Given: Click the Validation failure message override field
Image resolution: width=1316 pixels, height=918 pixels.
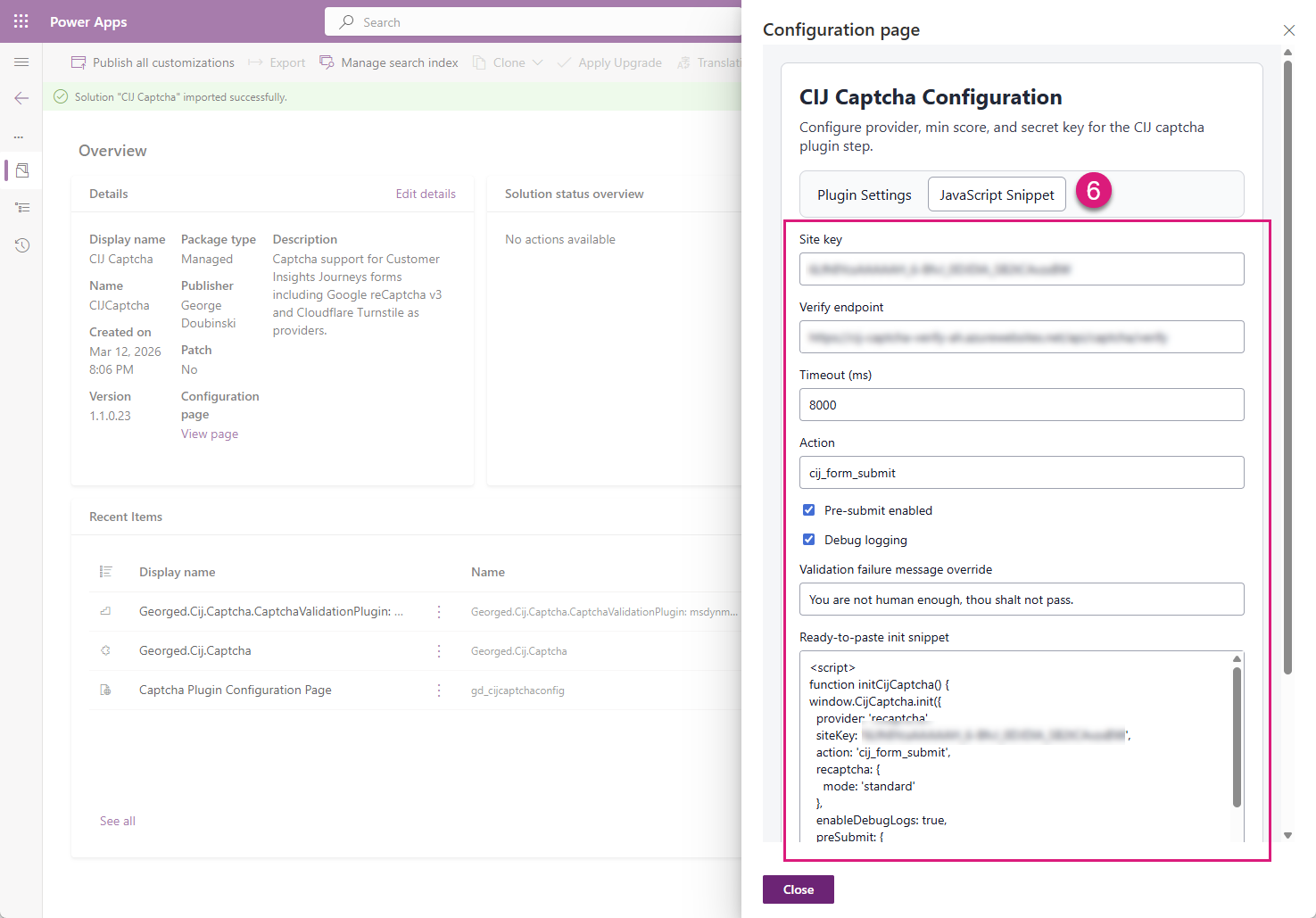Looking at the screenshot, I should click(x=1022, y=599).
